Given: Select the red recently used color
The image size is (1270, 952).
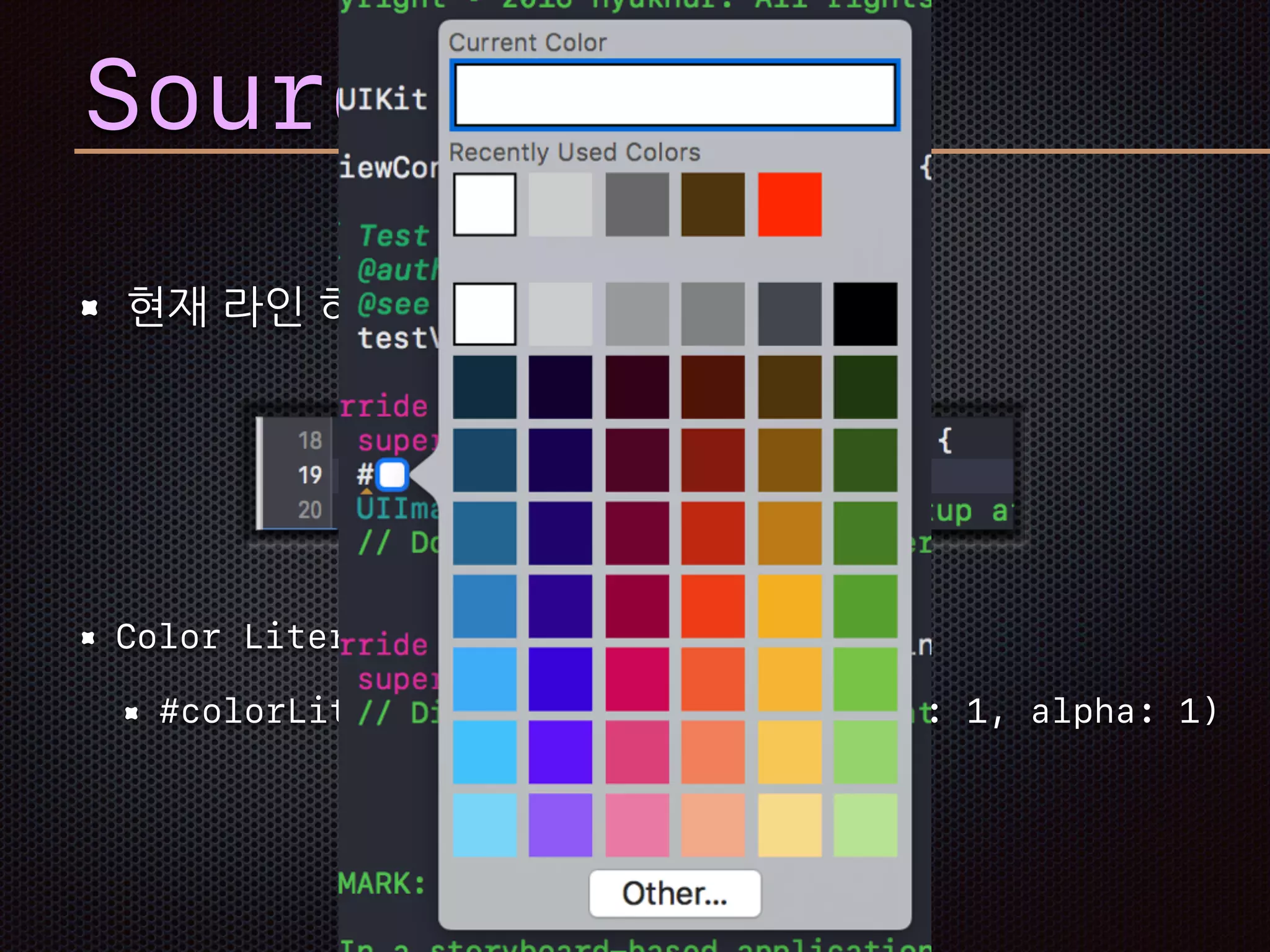Looking at the screenshot, I should coord(789,205).
